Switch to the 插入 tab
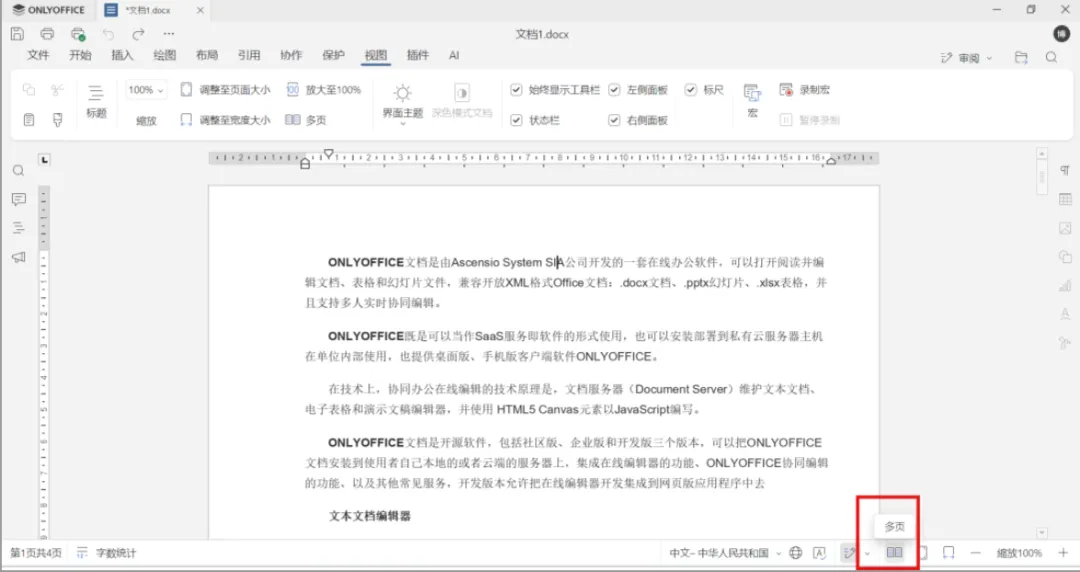Image resolution: width=1080 pixels, height=572 pixels. tap(122, 55)
